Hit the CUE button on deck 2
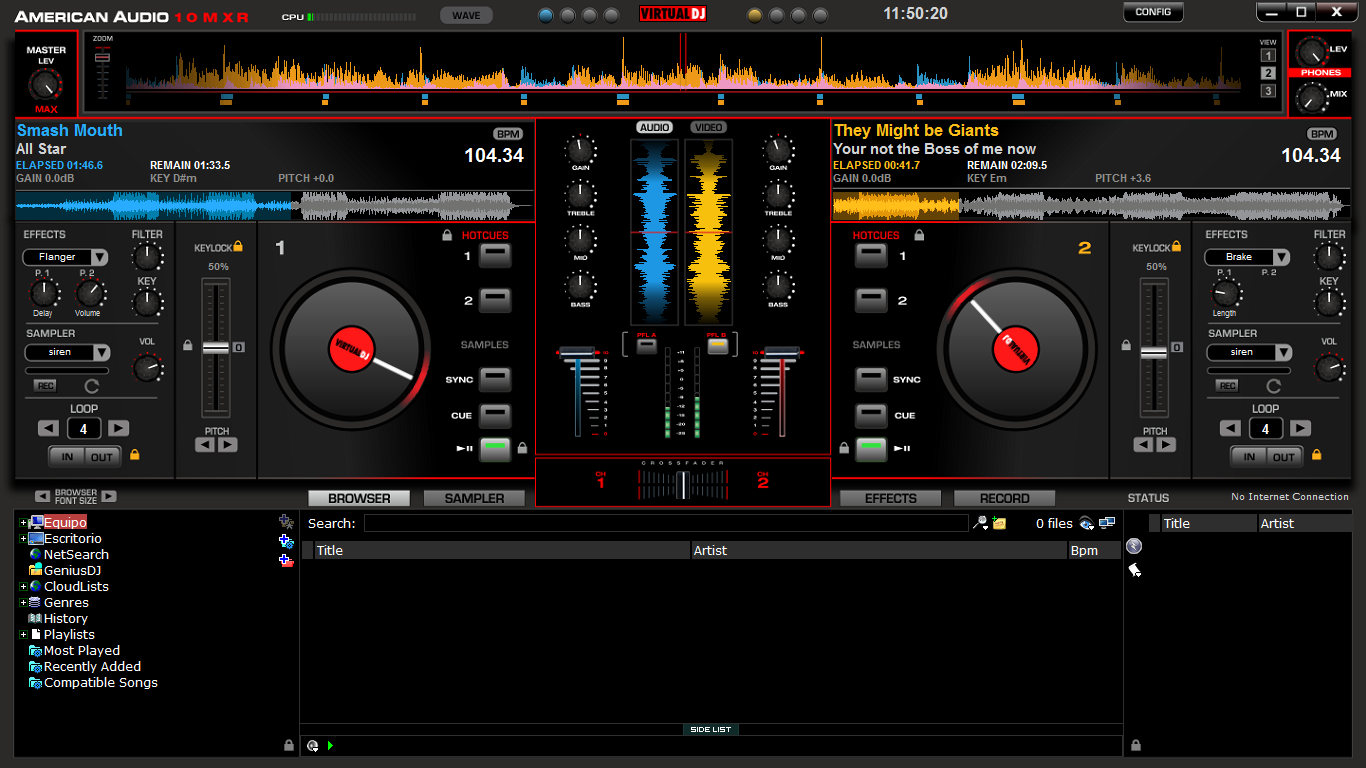The image size is (1366, 768). point(871,415)
